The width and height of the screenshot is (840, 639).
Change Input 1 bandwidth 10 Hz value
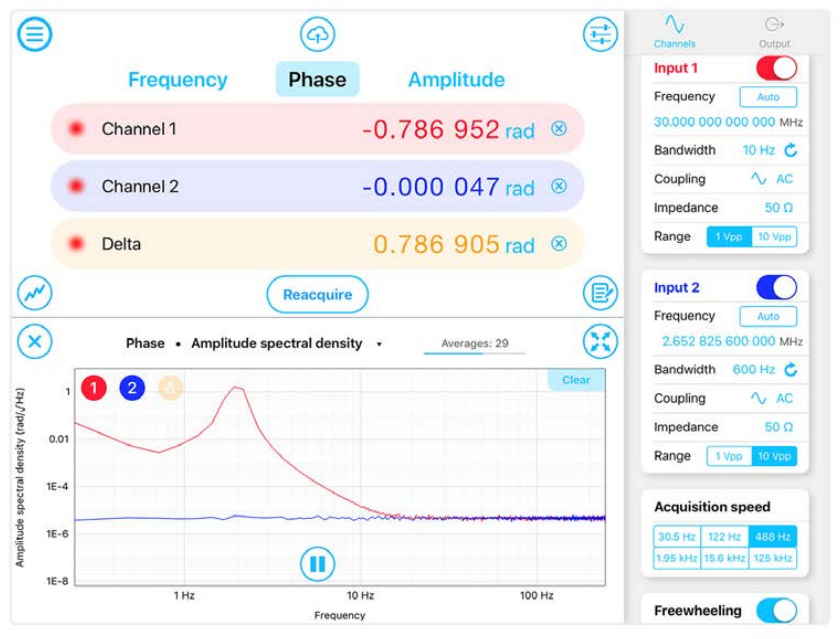[x=759, y=150]
